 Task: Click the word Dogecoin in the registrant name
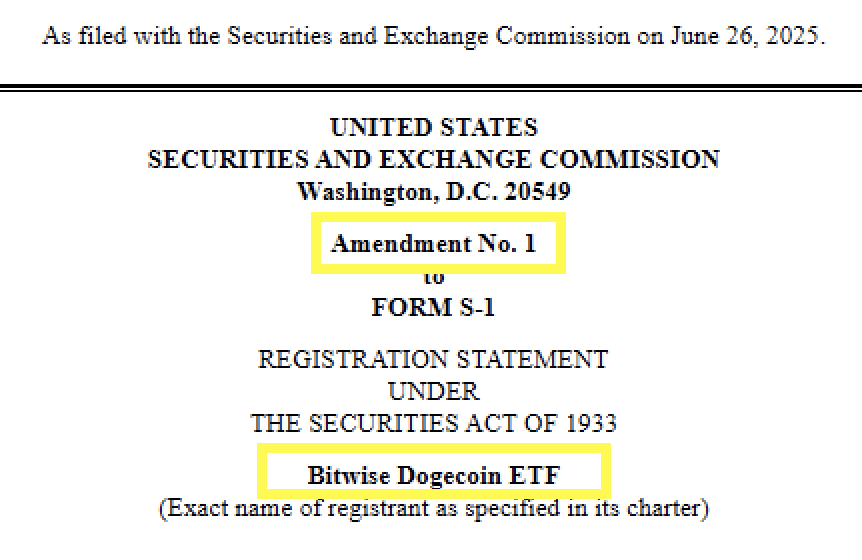pyautogui.click(x=443, y=475)
